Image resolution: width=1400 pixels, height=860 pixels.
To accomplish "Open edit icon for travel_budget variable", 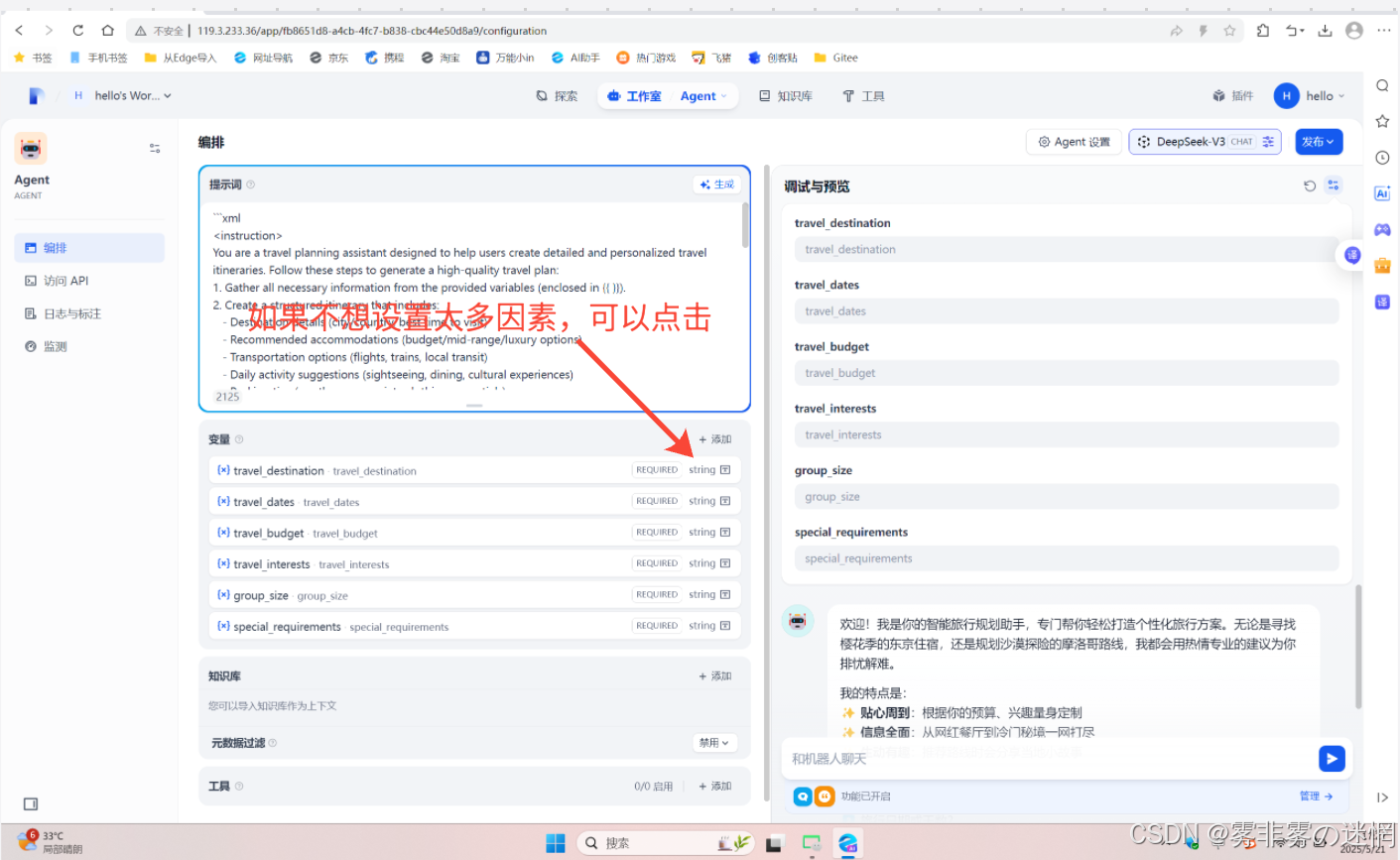I will coord(725,533).
